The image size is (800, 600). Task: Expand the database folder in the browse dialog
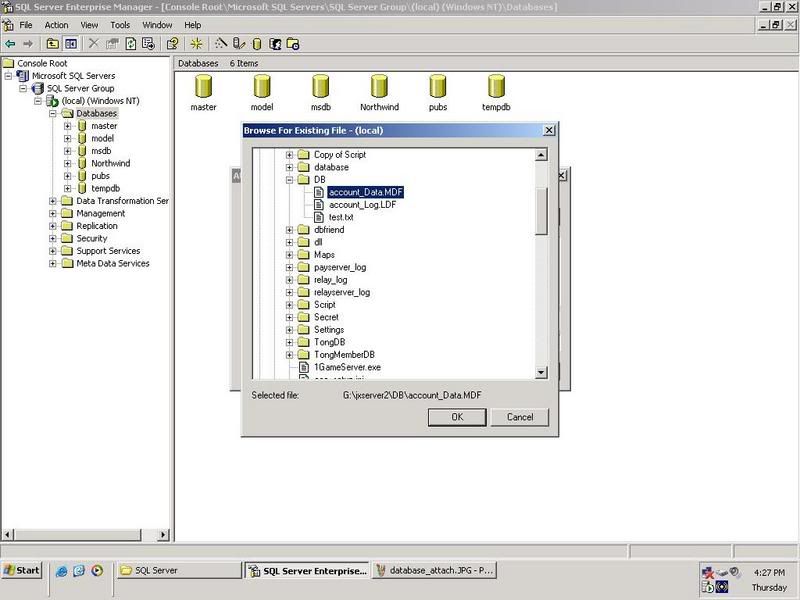(x=289, y=167)
